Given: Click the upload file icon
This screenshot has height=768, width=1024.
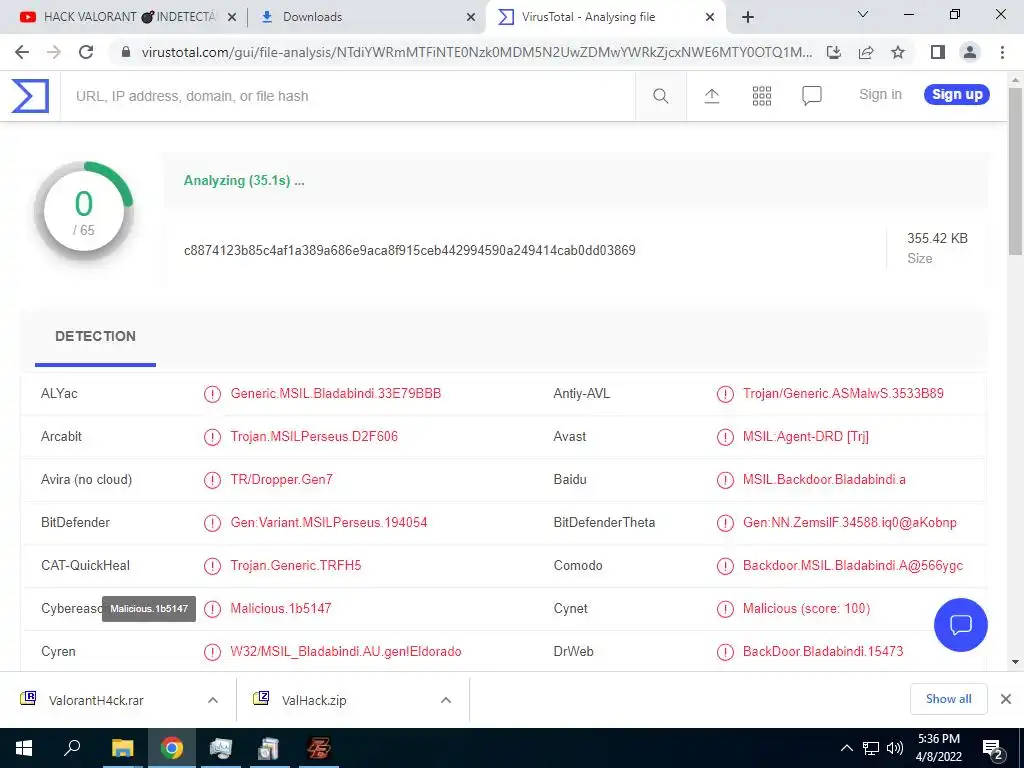Looking at the screenshot, I should pyautogui.click(x=712, y=96).
